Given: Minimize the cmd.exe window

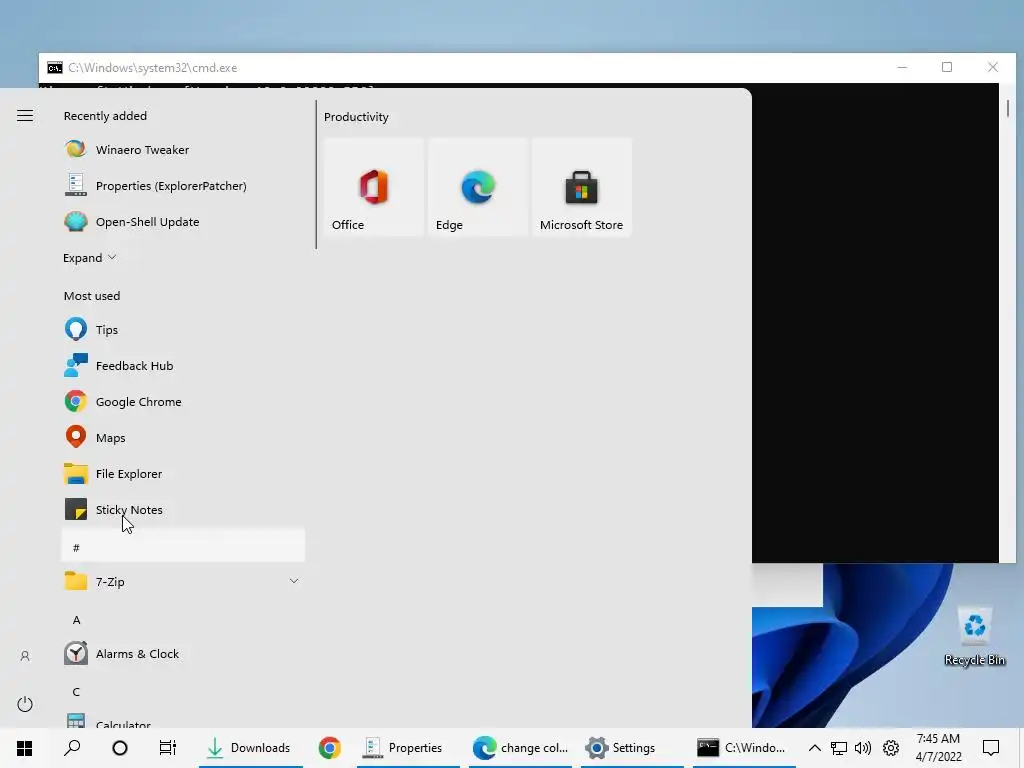Looking at the screenshot, I should click(902, 67).
